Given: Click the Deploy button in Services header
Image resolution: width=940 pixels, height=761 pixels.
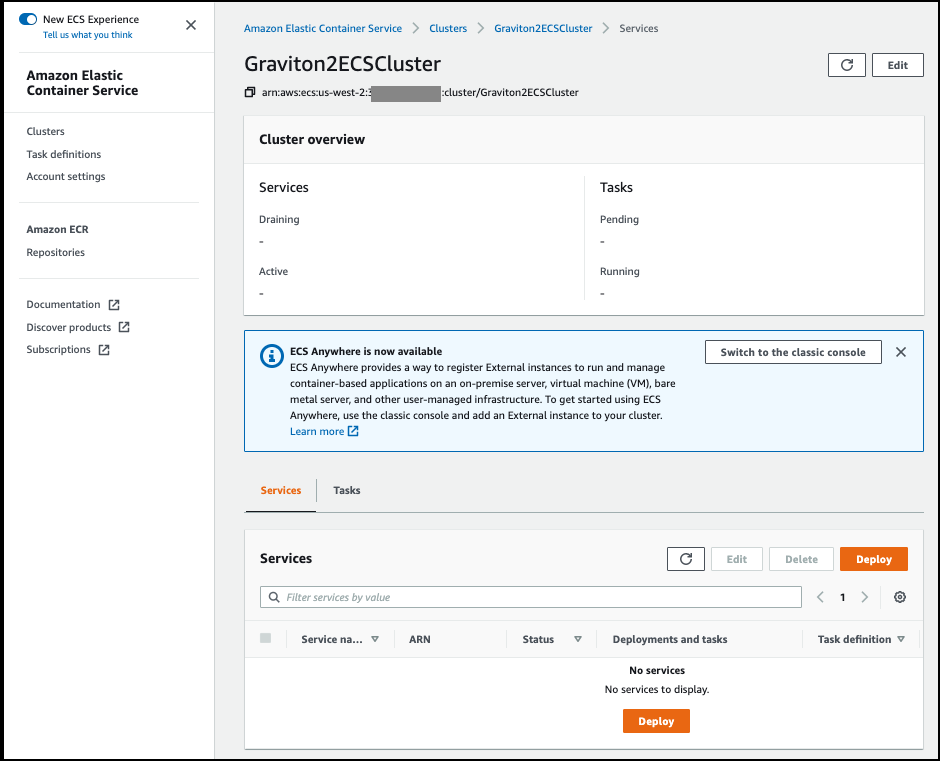Looking at the screenshot, I should [x=873, y=559].
